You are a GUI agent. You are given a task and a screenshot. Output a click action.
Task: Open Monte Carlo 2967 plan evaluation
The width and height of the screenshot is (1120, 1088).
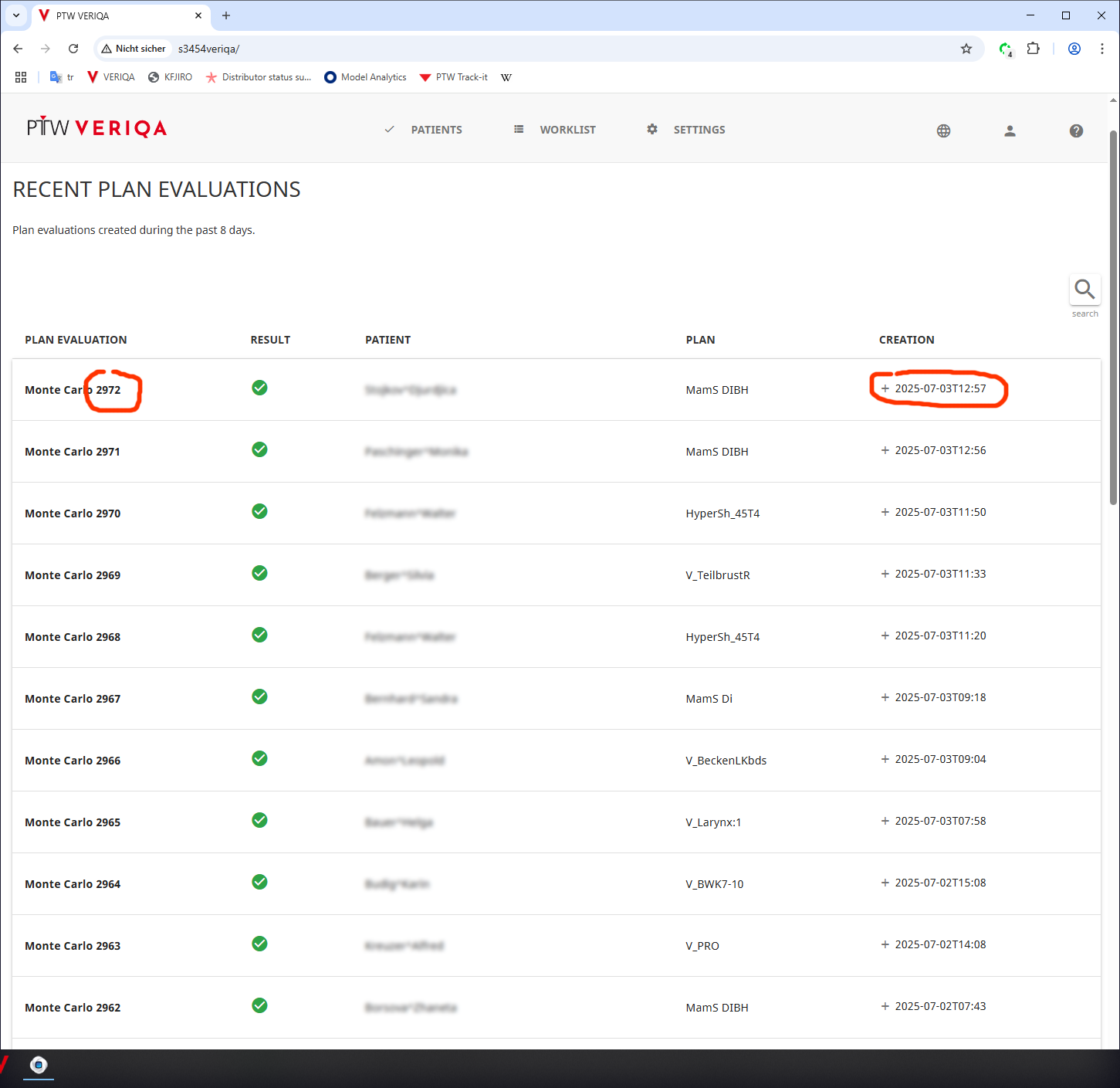[73, 699]
